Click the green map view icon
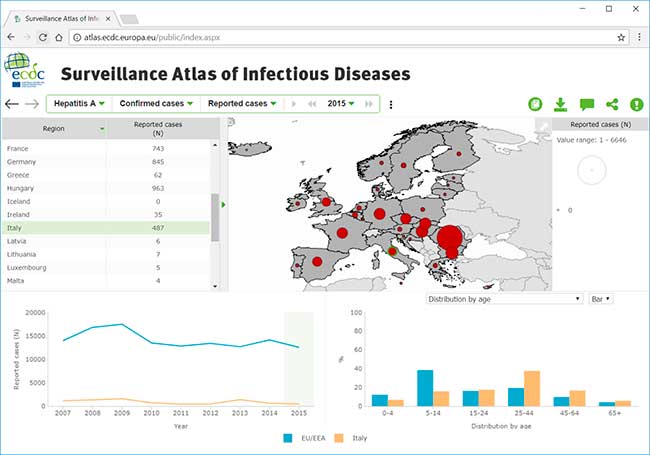Viewport: 650px width, 455px height. point(535,104)
